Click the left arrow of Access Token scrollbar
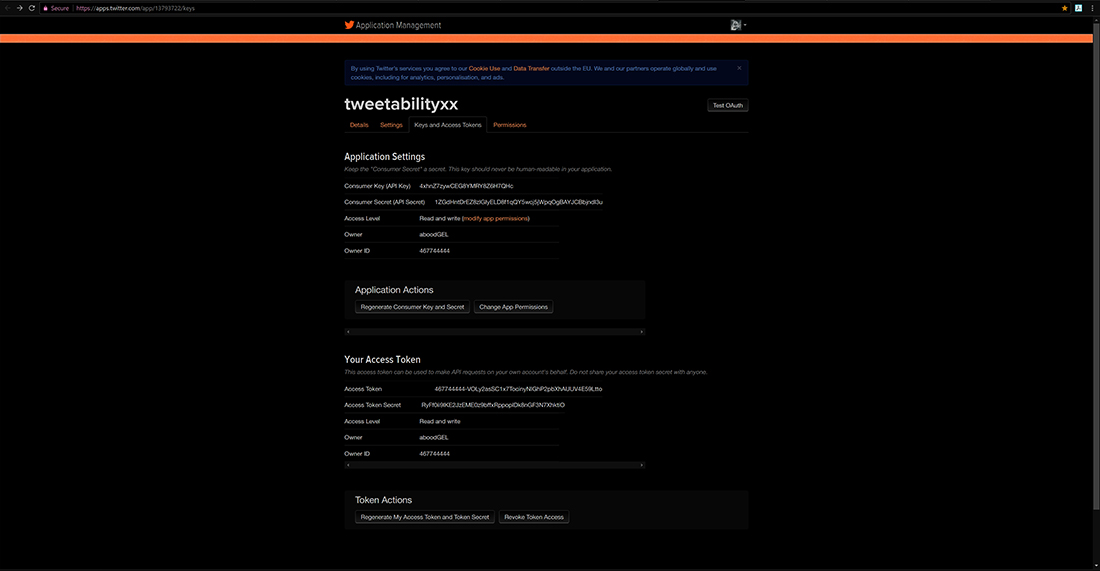Screen dimensions: 1100x571 (348, 465)
